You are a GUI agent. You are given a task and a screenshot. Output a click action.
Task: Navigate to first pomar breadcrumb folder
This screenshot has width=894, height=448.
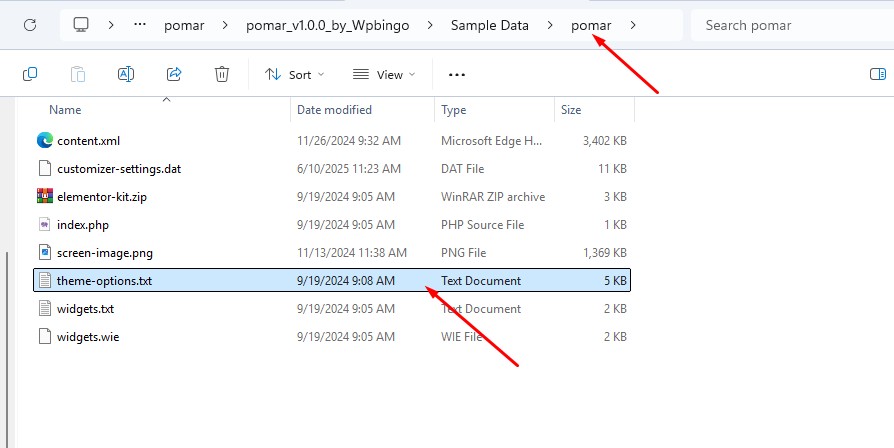184,26
